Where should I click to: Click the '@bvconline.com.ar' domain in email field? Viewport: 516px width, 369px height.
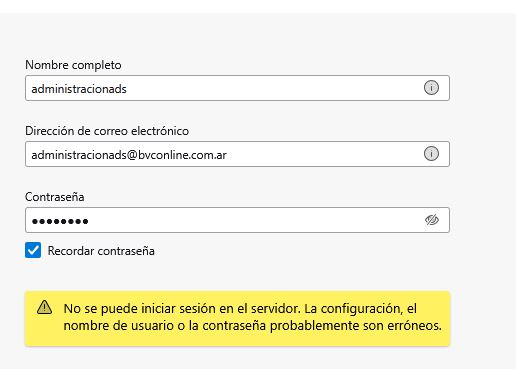[177, 155]
